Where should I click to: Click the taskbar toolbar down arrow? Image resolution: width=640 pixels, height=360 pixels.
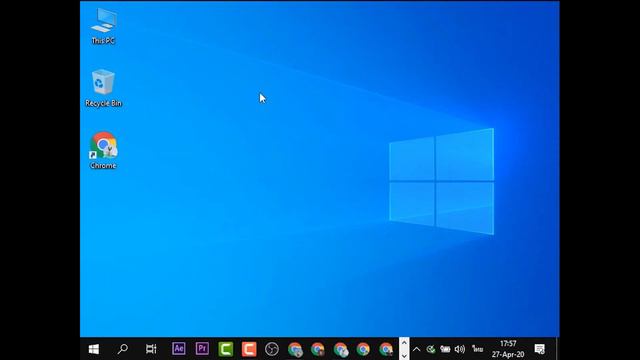coord(404,355)
